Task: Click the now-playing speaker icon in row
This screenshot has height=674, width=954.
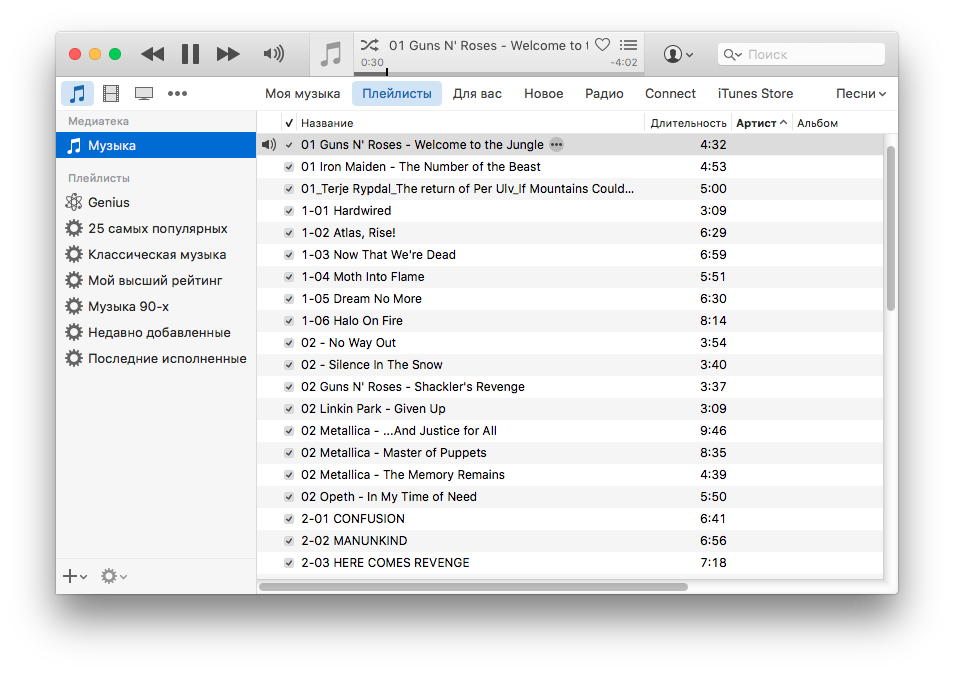Action: 269,145
